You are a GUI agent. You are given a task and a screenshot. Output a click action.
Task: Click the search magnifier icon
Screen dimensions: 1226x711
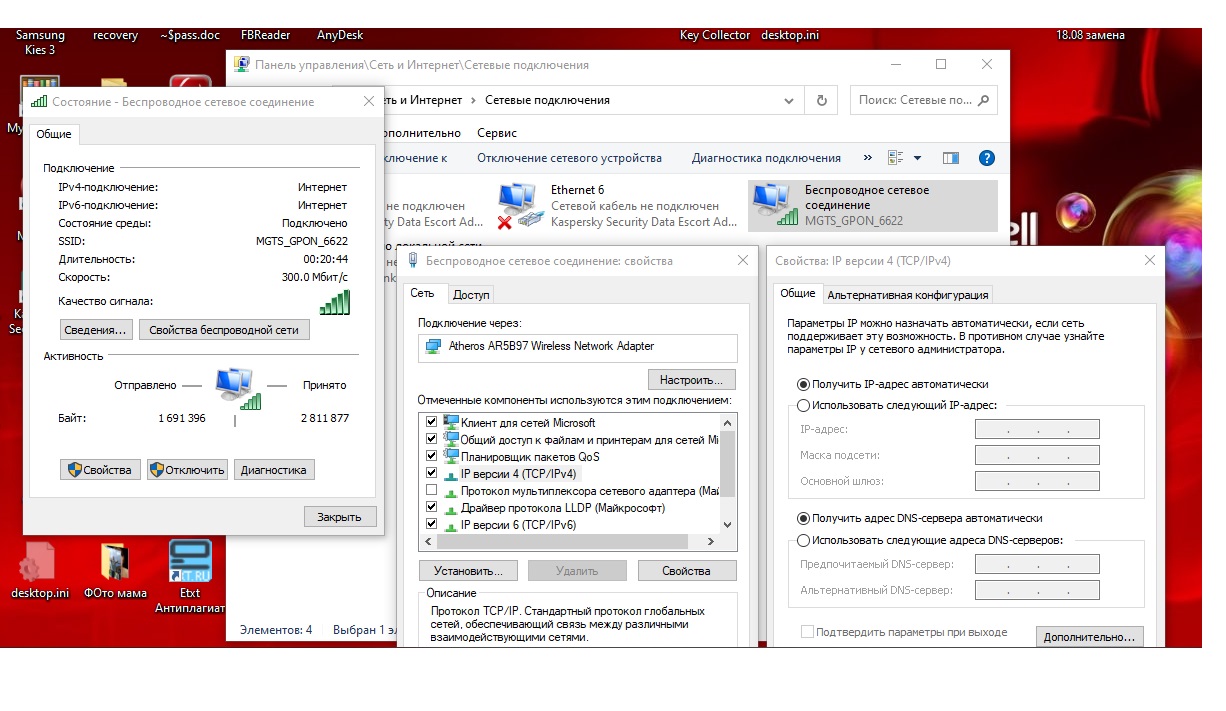984,100
